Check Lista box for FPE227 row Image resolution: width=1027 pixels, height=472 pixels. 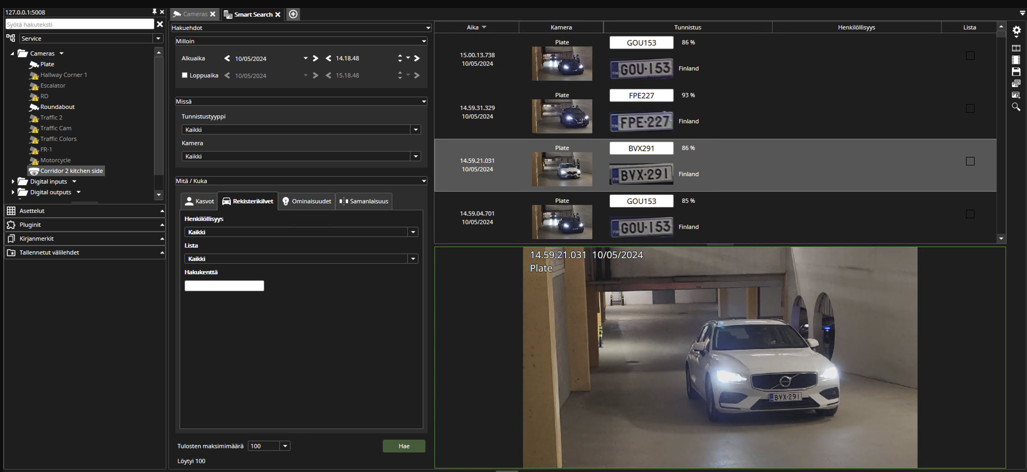(x=970, y=109)
